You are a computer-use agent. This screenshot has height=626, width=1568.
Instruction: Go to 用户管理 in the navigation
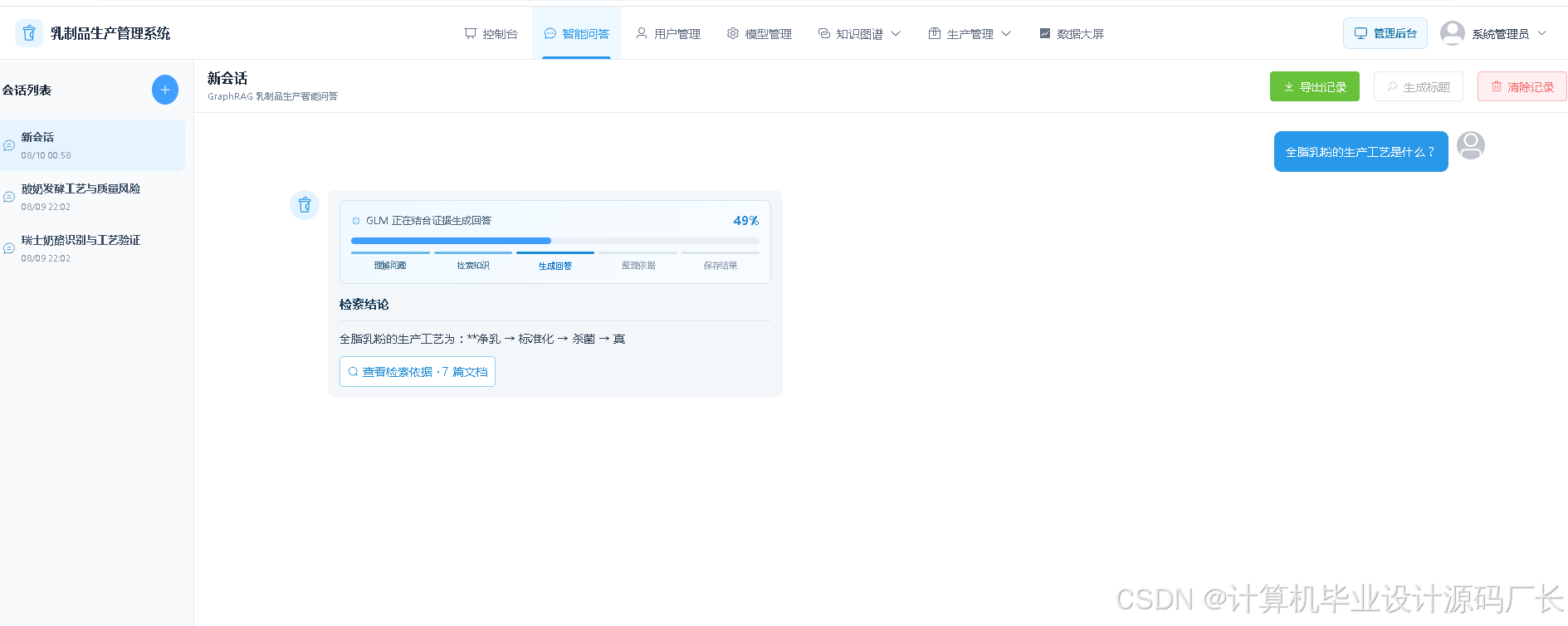[668, 33]
